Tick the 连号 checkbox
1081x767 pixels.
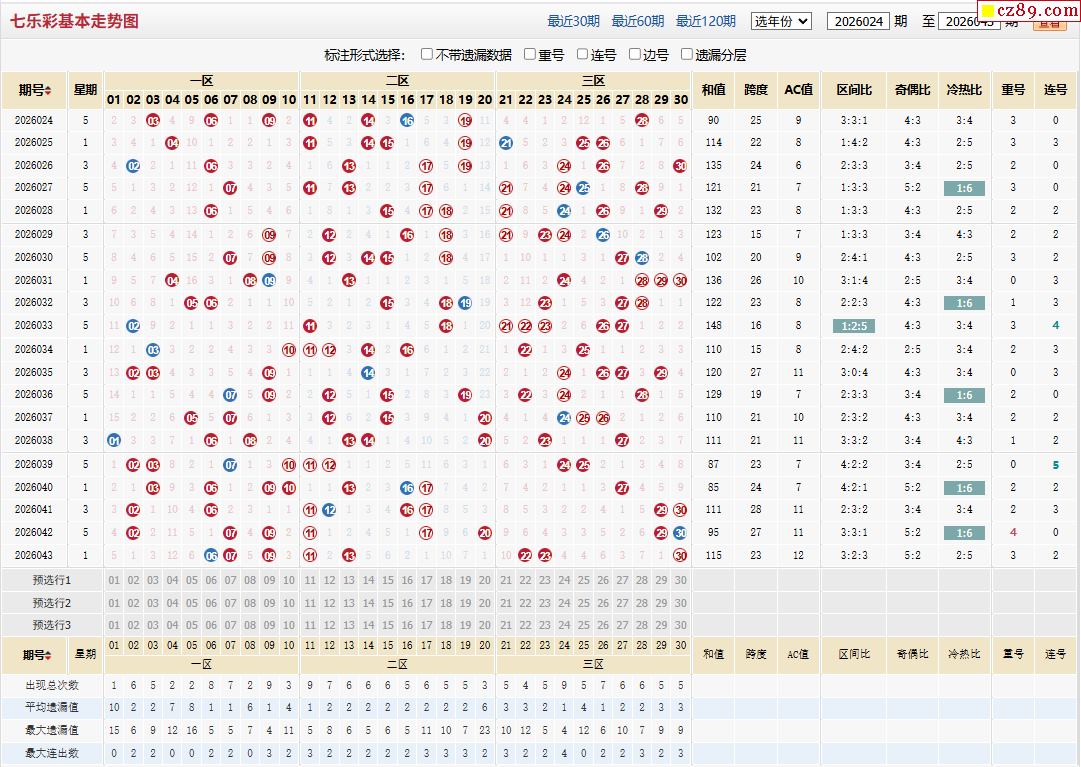point(583,55)
